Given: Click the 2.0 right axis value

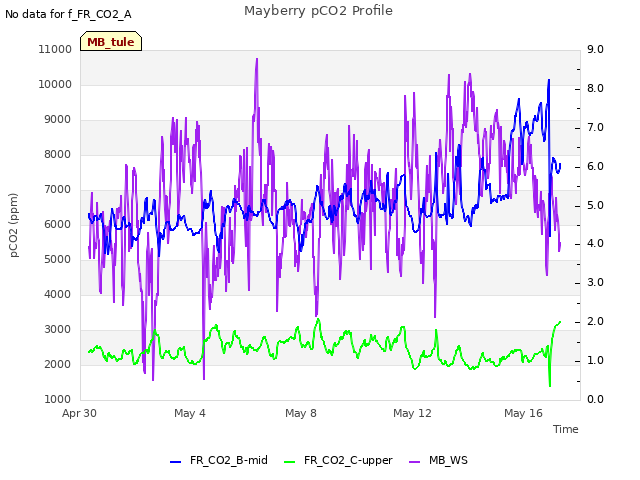Looking at the screenshot, I should 595,322.
